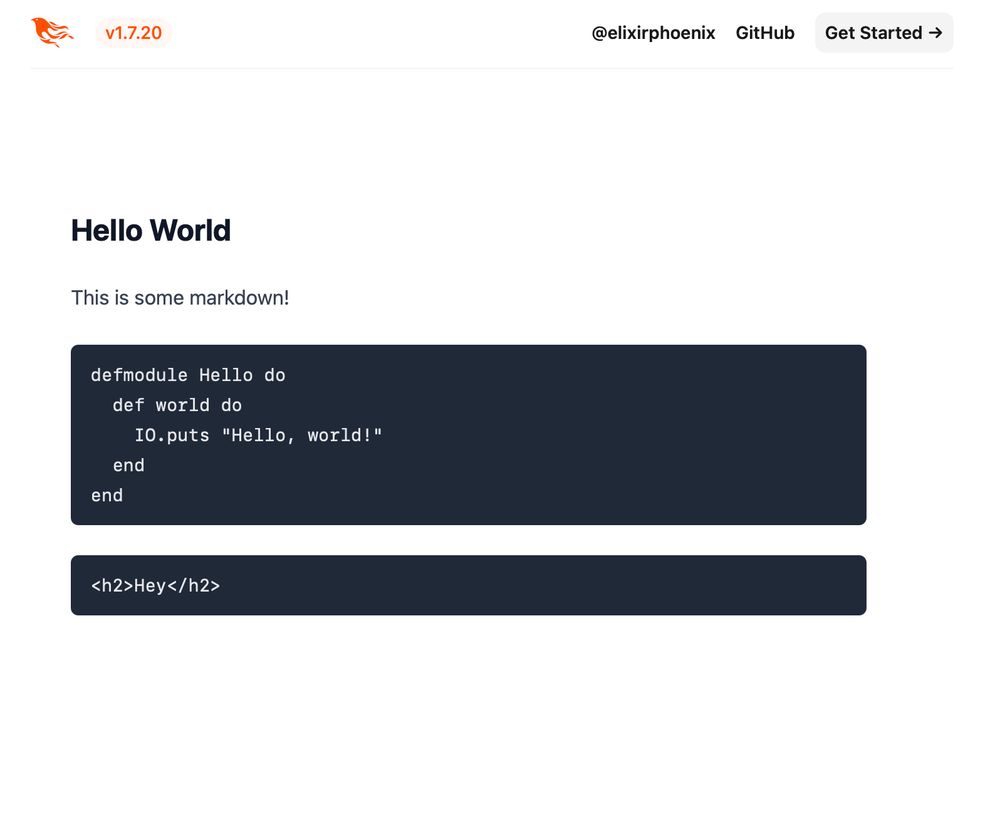Screen dimensions: 1000x816
Task: Click the "def world do" code line
Action: [177, 405]
